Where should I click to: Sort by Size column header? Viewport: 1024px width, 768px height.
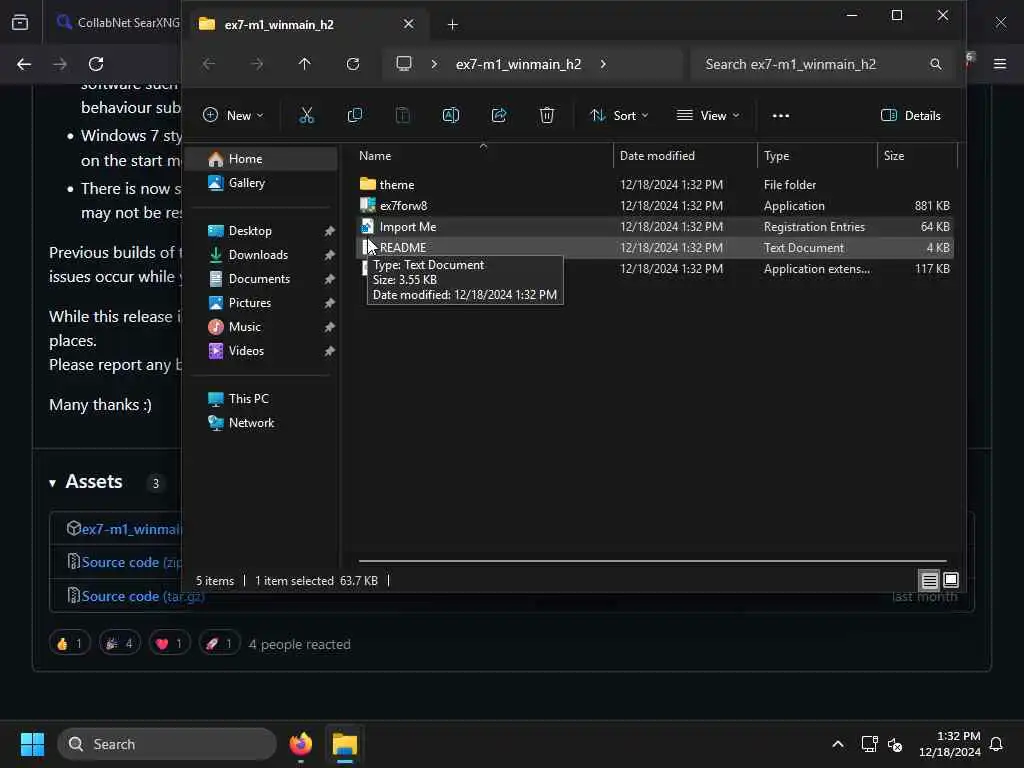coord(918,155)
